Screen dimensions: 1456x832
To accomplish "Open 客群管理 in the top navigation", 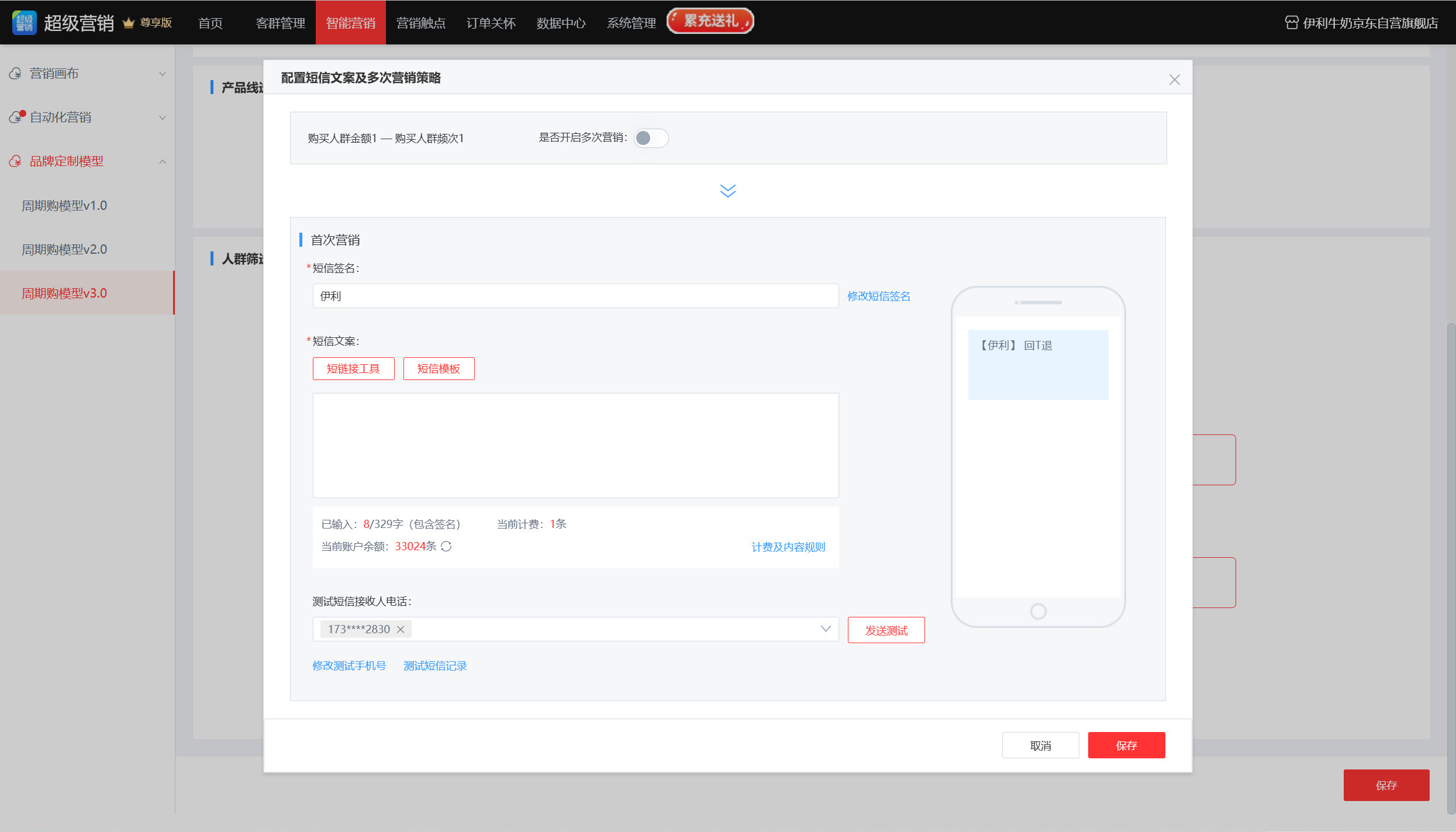I will pyautogui.click(x=281, y=23).
